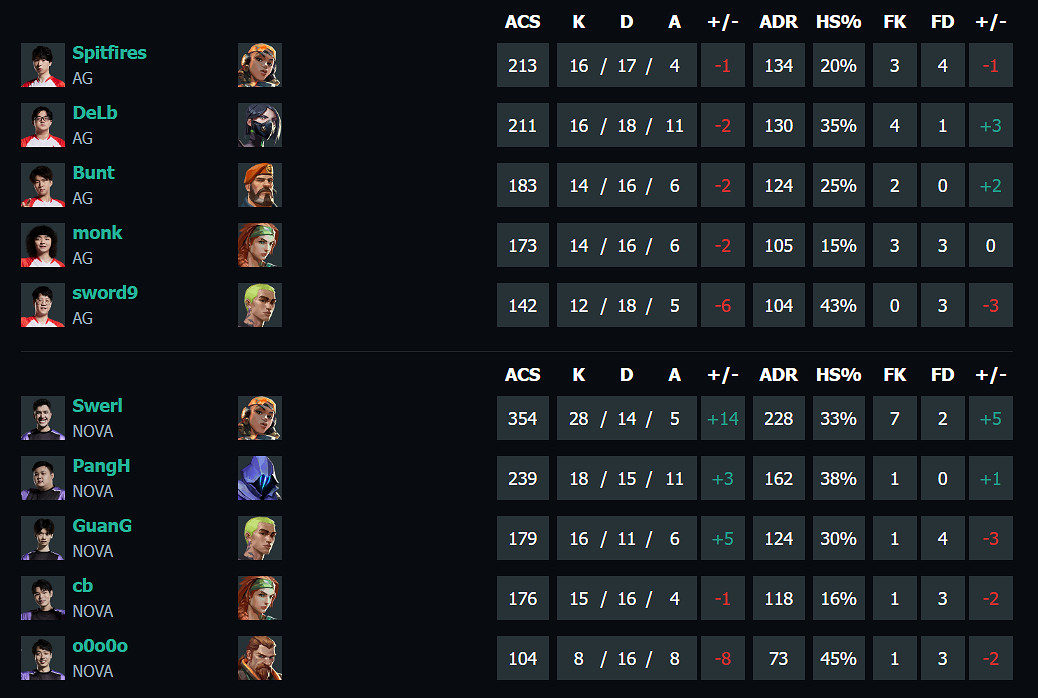Open Swerl's player profile link
The height and width of the screenshot is (698, 1038).
point(97,406)
